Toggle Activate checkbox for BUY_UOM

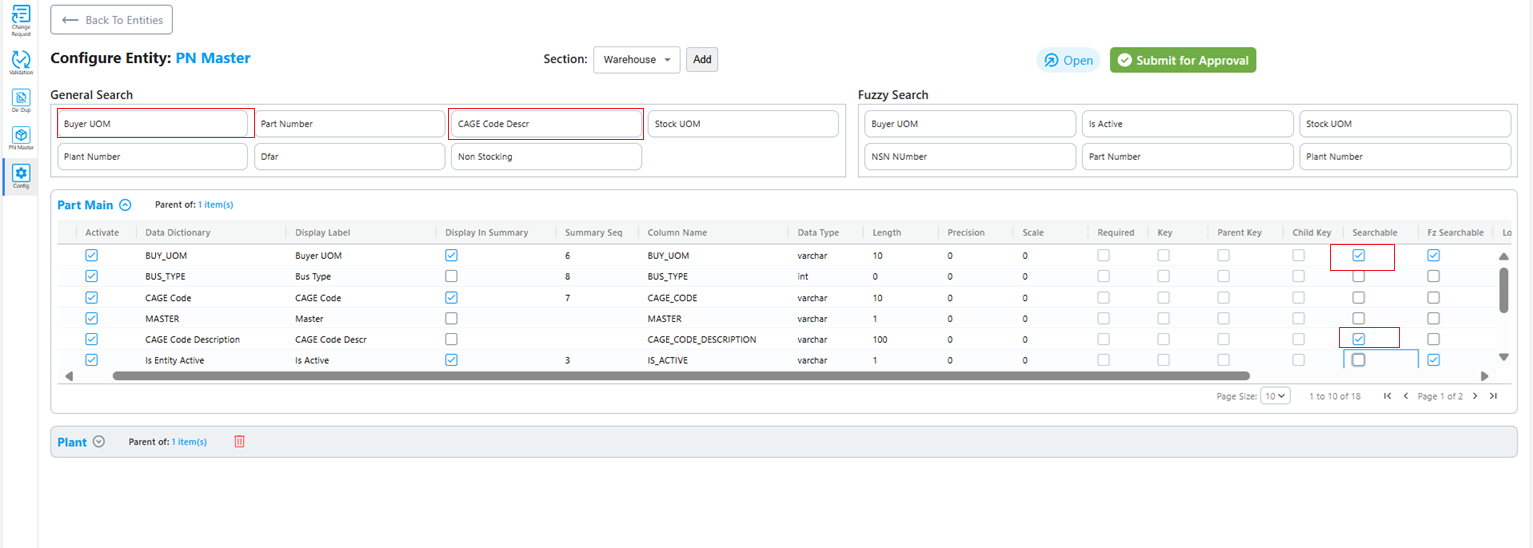tap(92, 255)
